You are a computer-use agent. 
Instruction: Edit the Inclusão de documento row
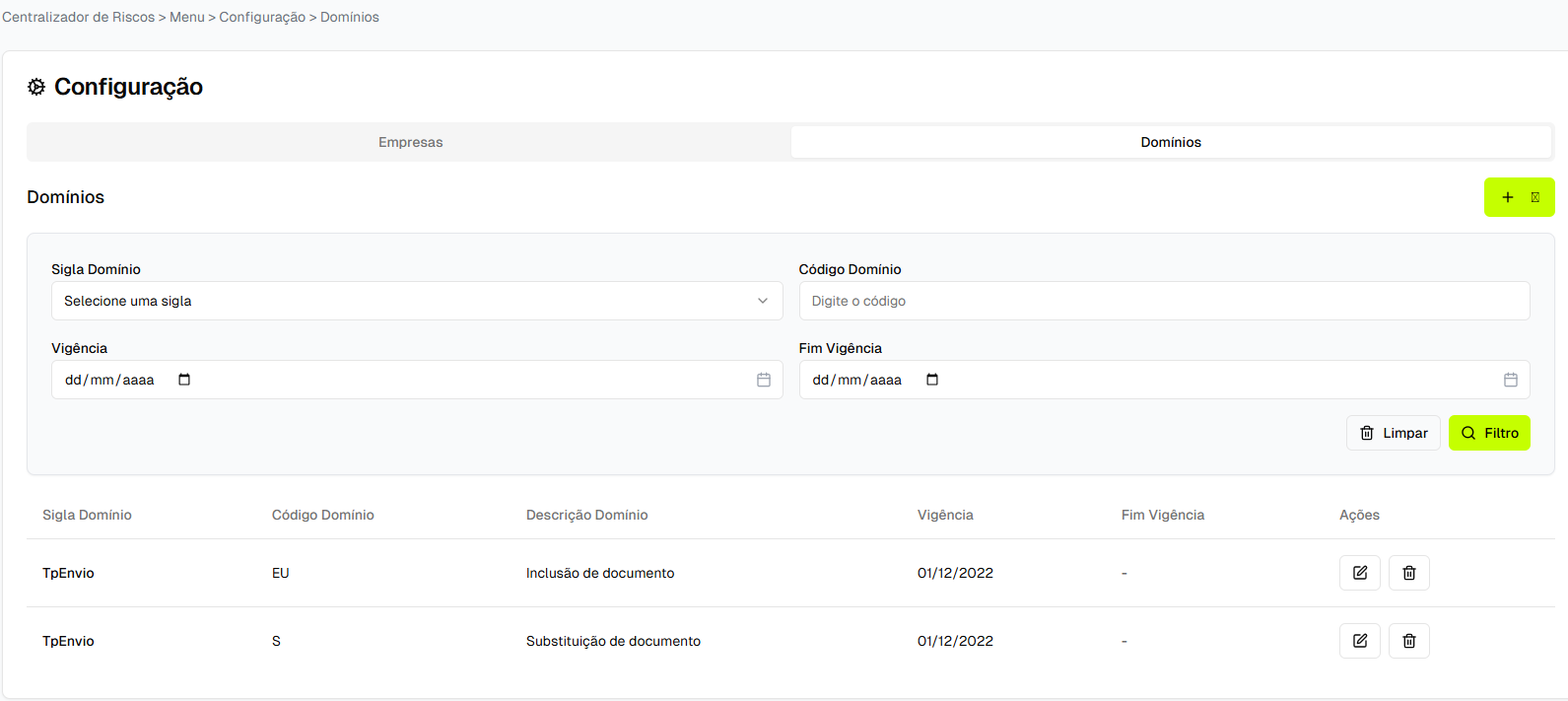[x=1359, y=573]
